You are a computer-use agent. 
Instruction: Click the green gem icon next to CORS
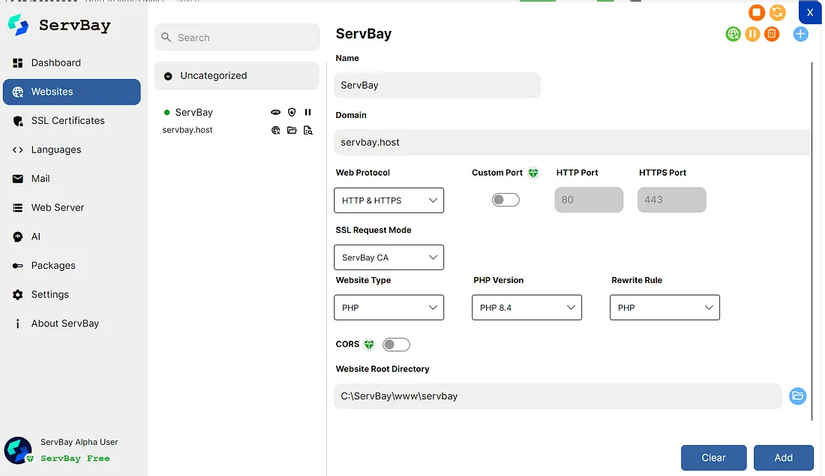click(x=369, y=345)
